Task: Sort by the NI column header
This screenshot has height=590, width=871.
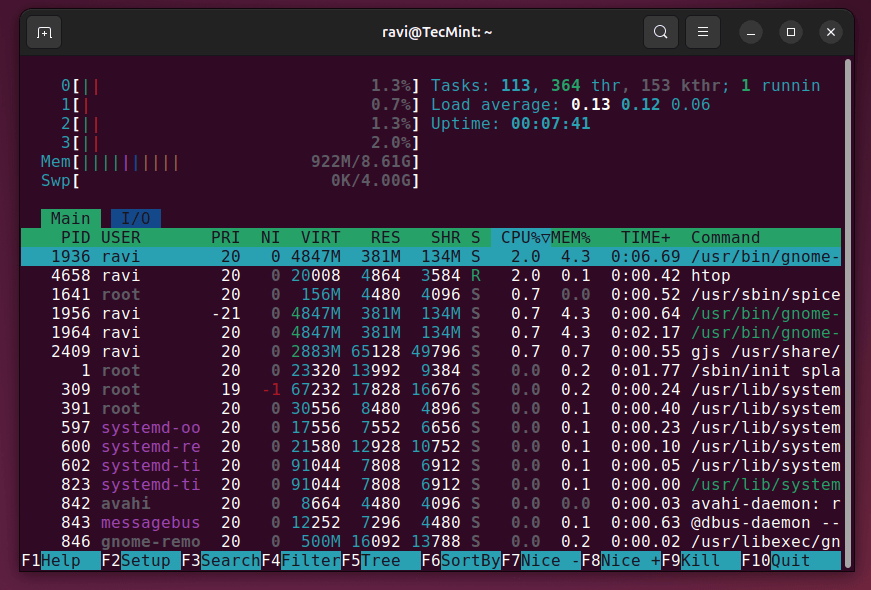Action: click(271, 238)
